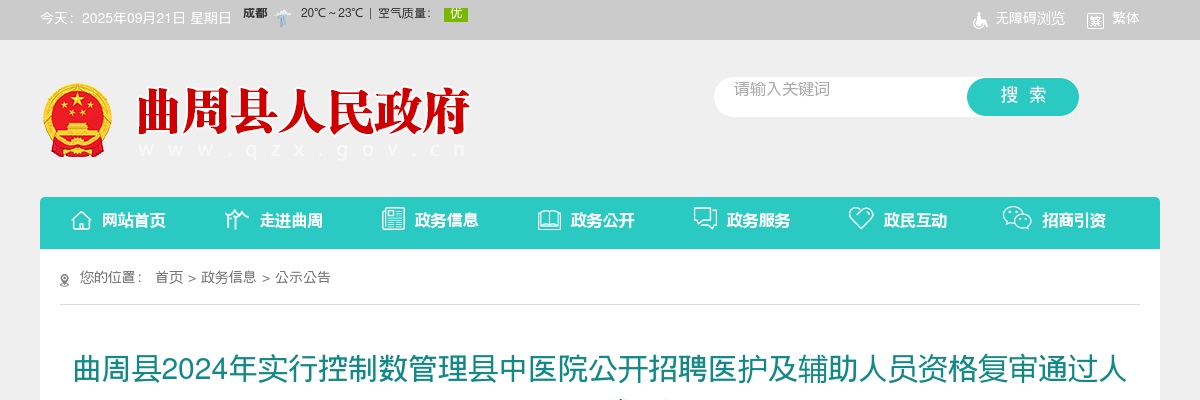The height and width of the screenshot is (400, 1200).
Task: Click the 首页 breadcrumb link
Action: pyautogui.click(x=169, y=277)
